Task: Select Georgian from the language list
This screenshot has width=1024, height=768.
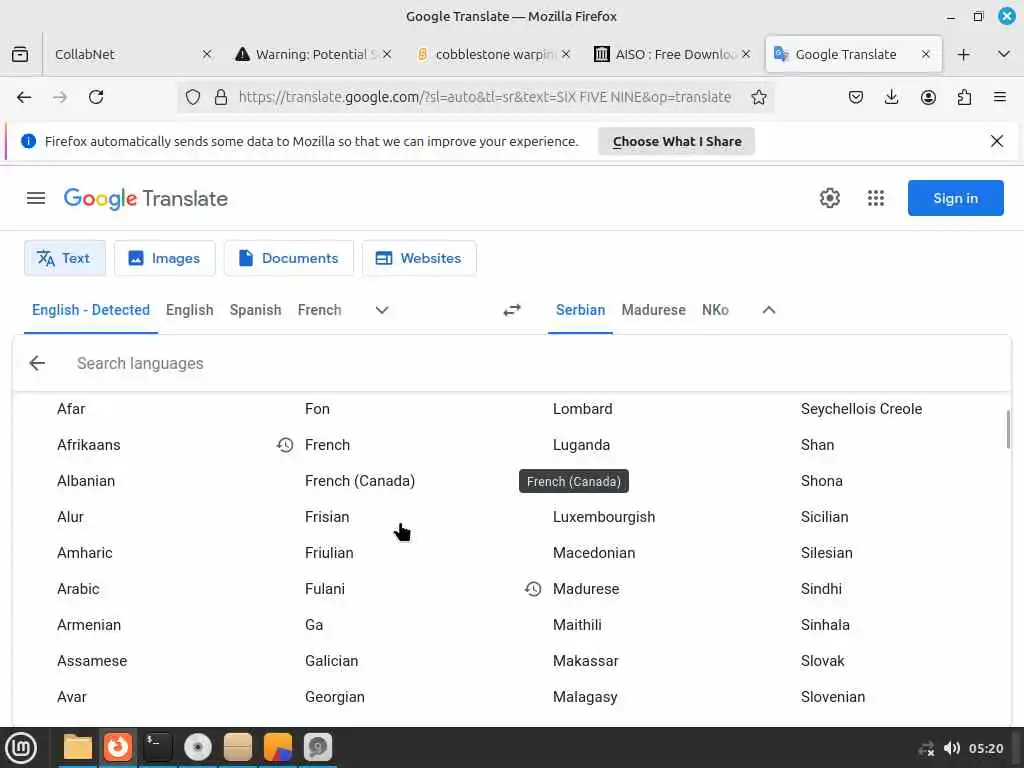Action: pos(334,697)
